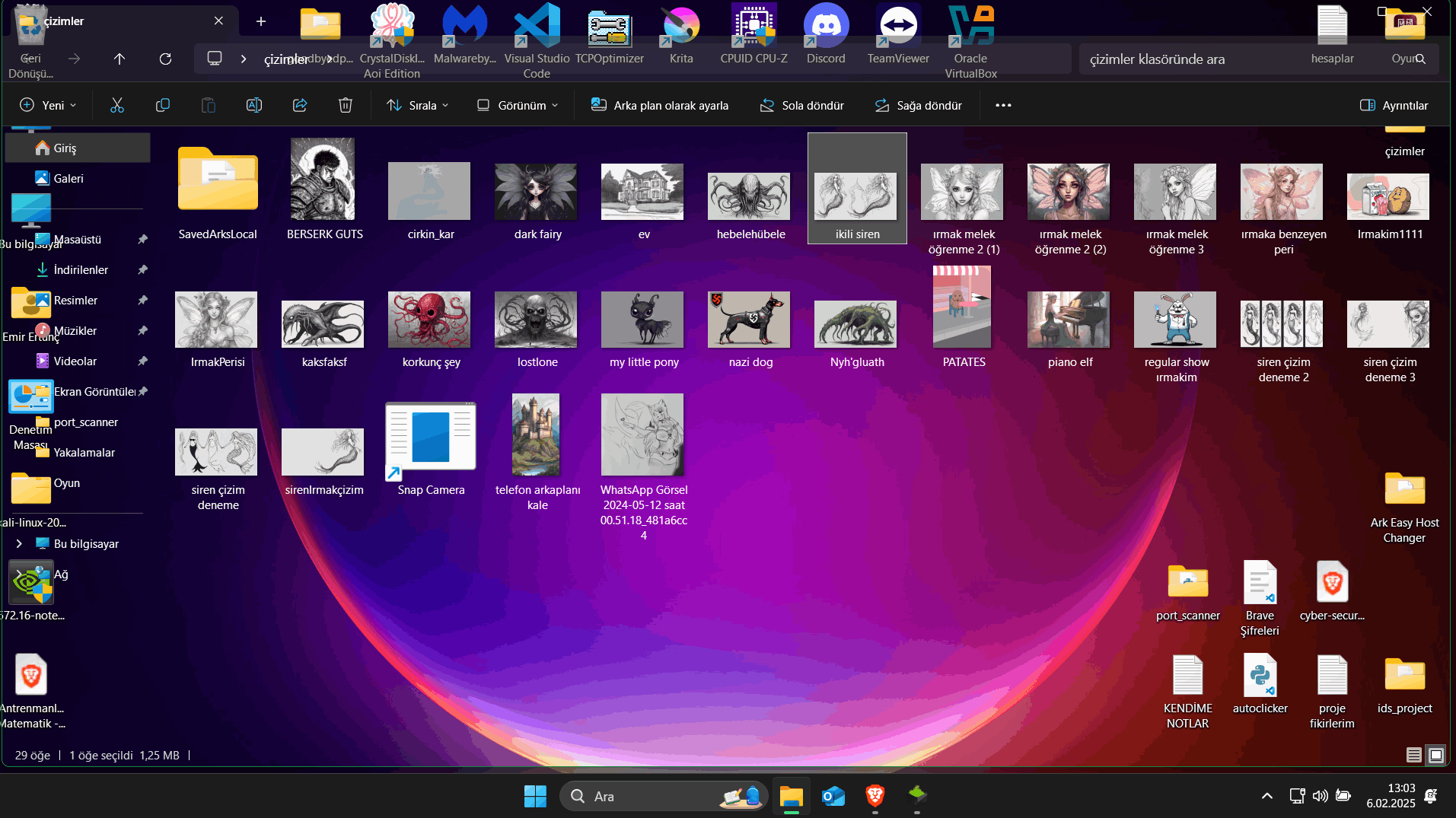1456x818 pixels.
Task: Open the Sırala sort dropdown
Action: coord(418,105)
